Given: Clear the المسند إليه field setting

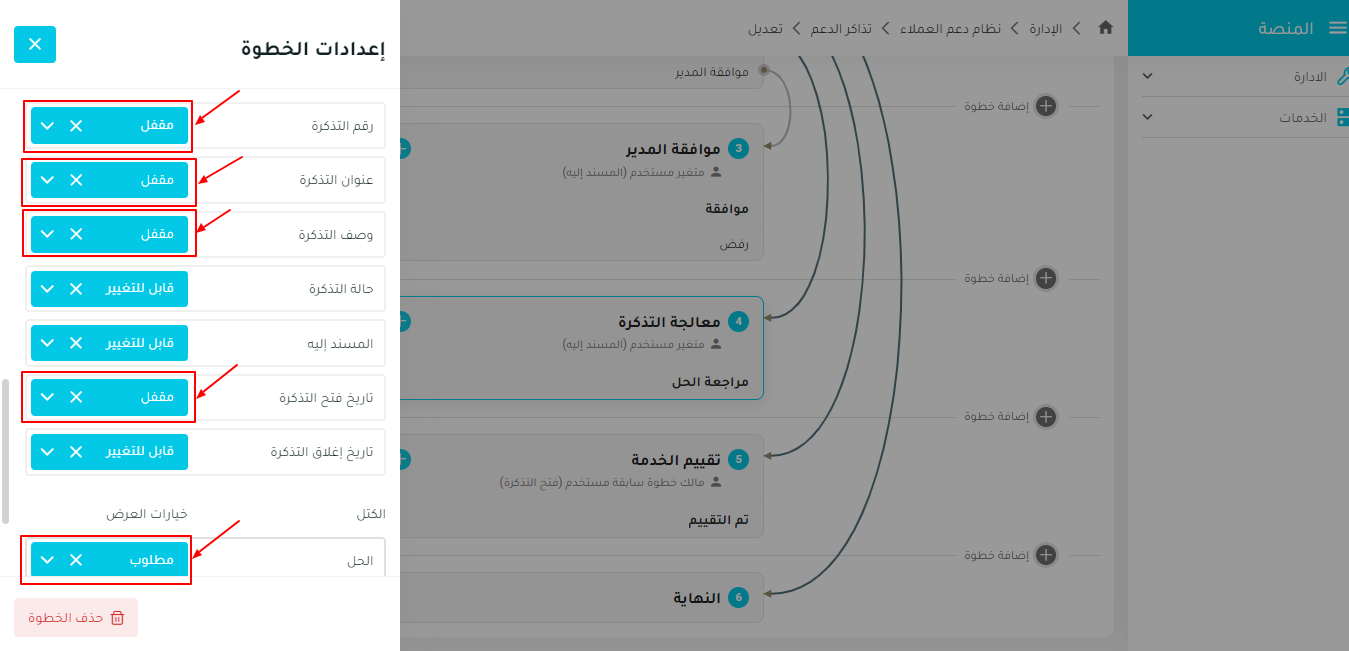Looking at the screenshot, I should click(x=76, y=343).
